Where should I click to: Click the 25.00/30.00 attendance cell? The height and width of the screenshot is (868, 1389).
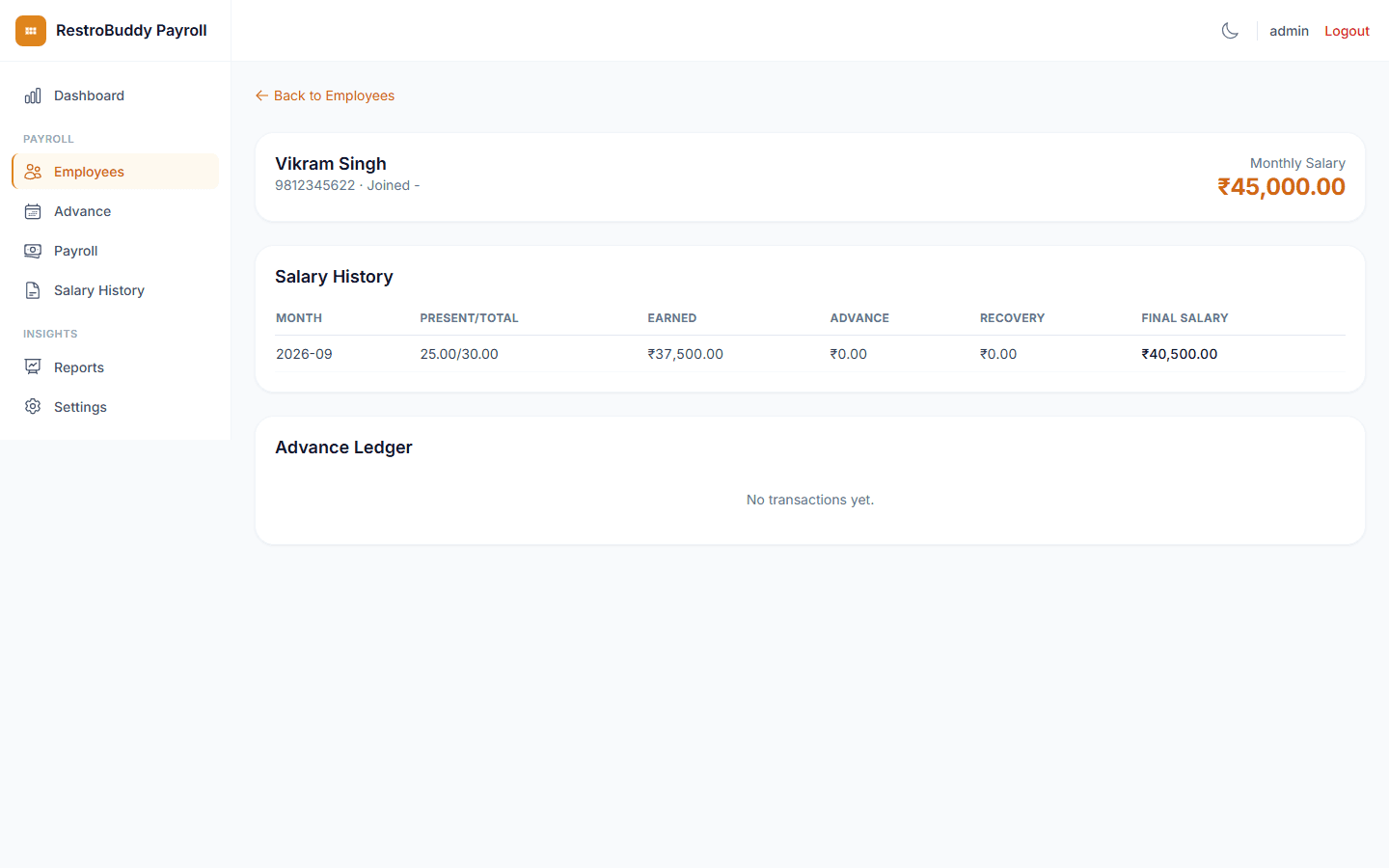pyautogui.click(x=459, y=354)
